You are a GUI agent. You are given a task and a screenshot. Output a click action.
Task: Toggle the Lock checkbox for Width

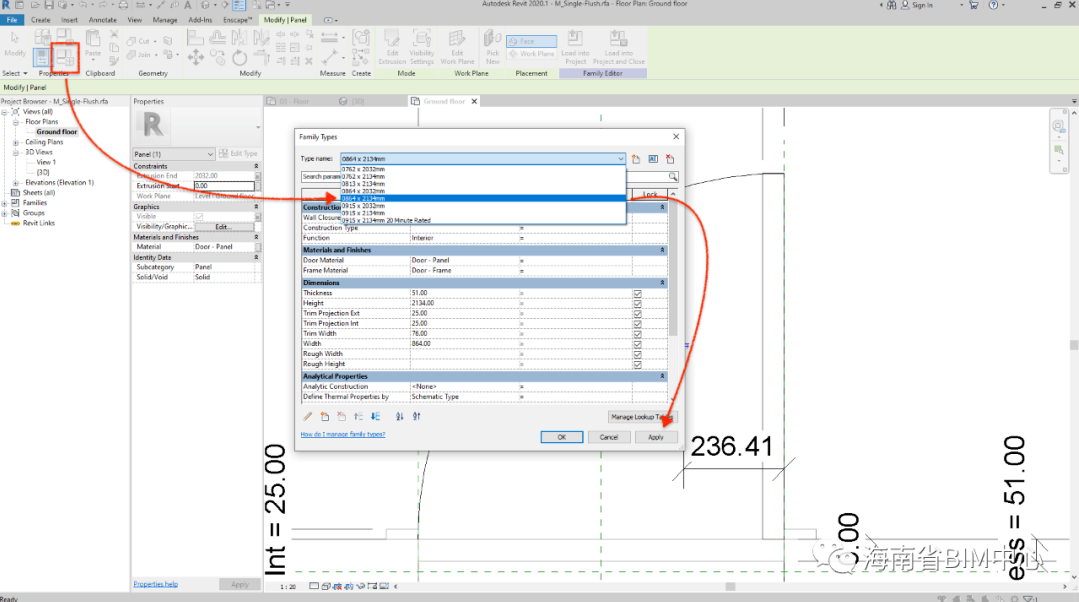coord(637,344)
